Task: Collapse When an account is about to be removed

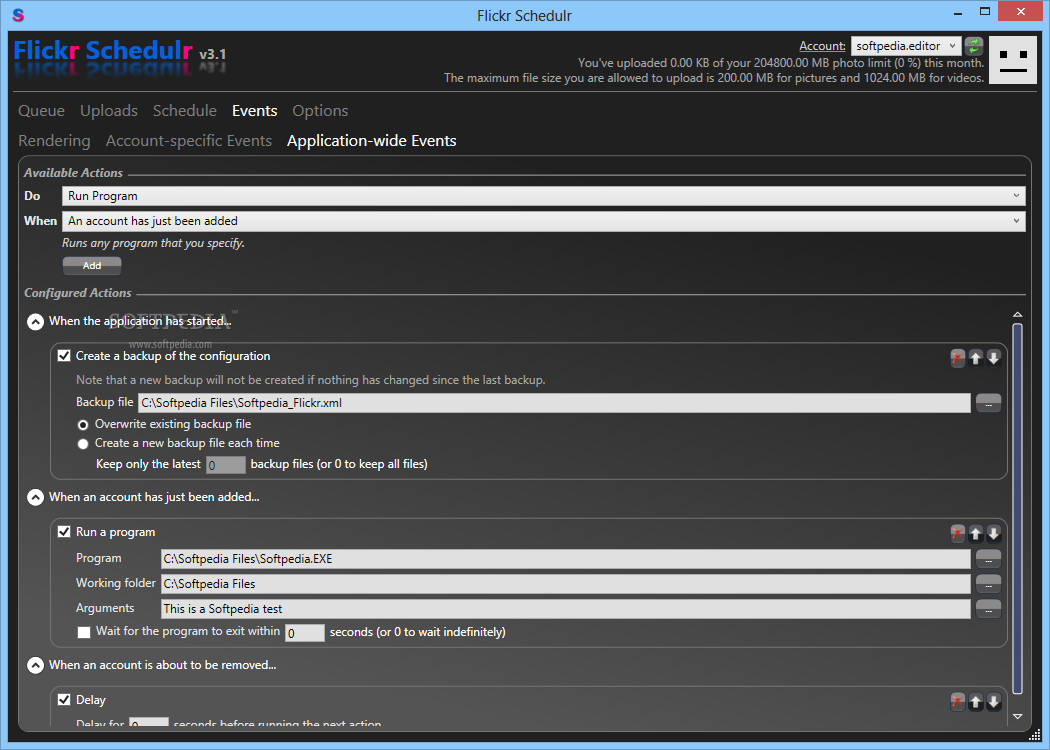Action: click(x=35, y=666)
